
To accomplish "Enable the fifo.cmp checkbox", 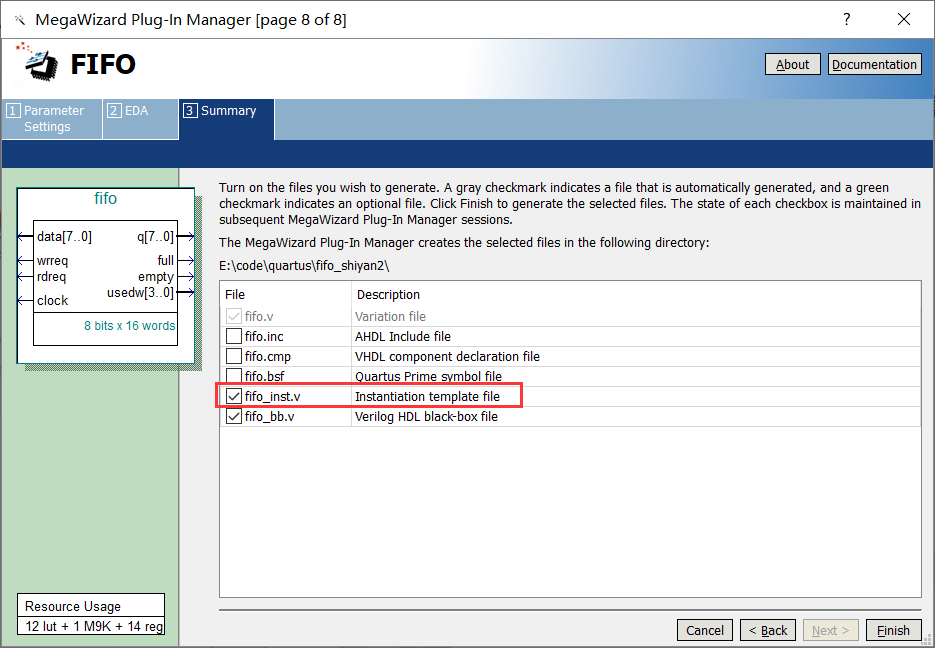I will tap(234, 356).
